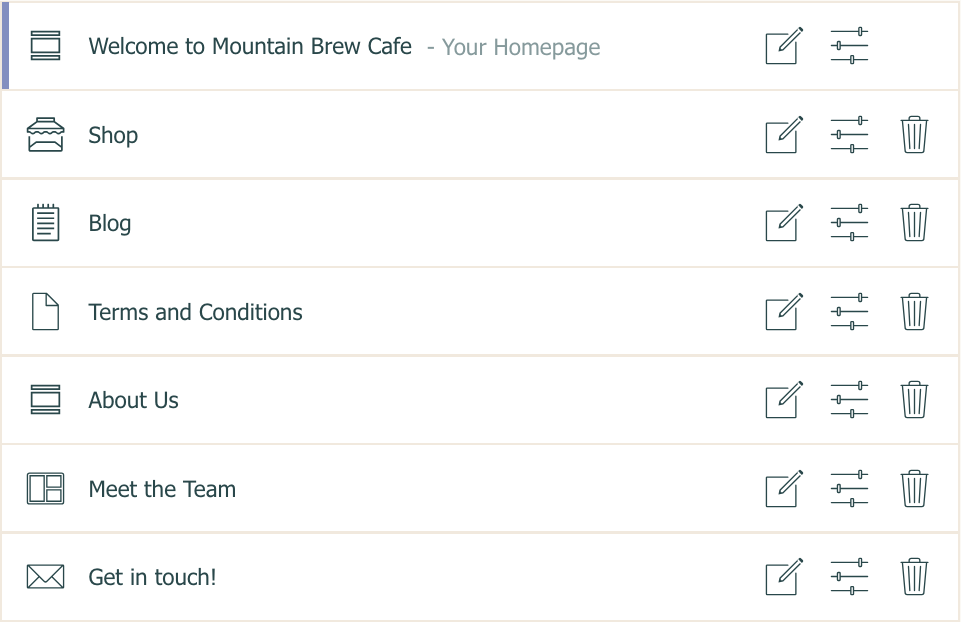The image size is (961, 622).
Task: Open settings for the homepage row
Action: pos(849,46)
